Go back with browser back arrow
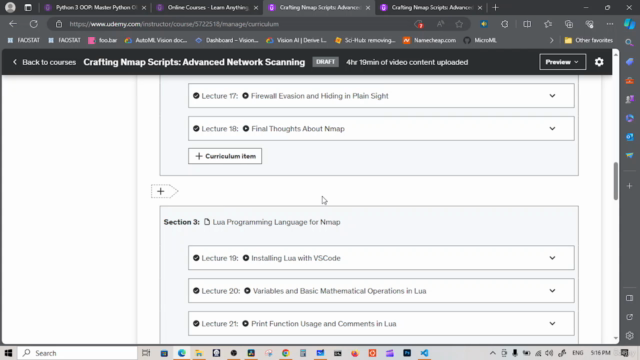The width and height of the screenshot is (640, 360). [x=13, y=24]
